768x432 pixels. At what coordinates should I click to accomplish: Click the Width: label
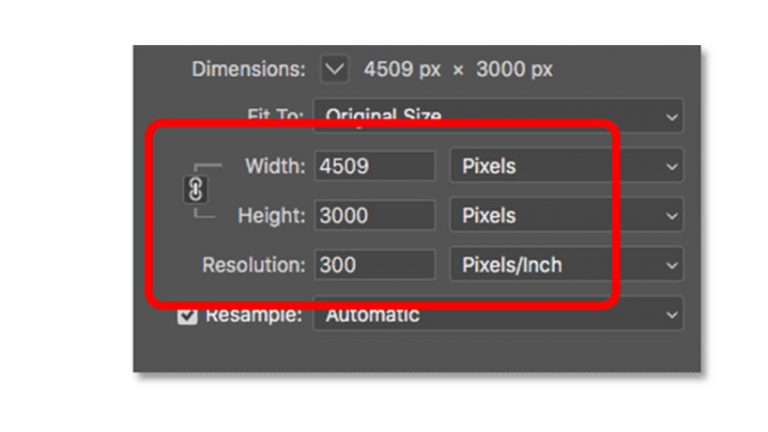275,167
